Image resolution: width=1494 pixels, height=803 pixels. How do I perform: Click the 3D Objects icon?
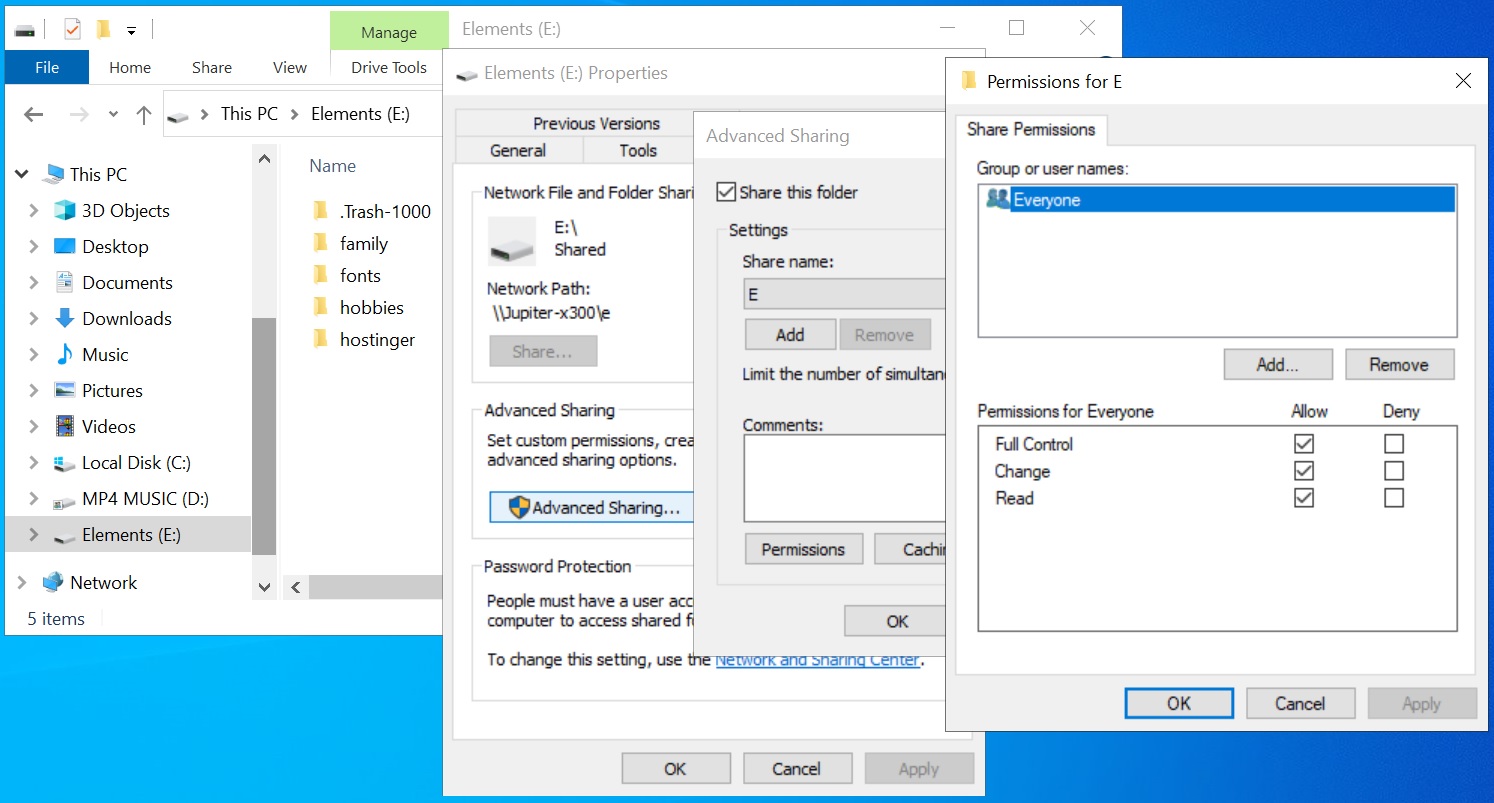pyautogui.click(x=65, y=211)
